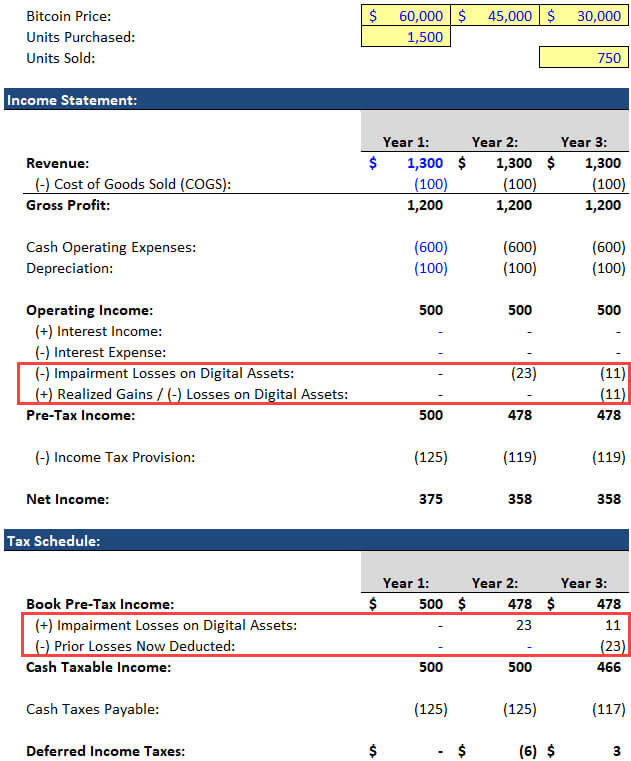Screen dimensions: 631x761
Task: Select the 'Income Statement:' header bar
Action: coord(316,99)
